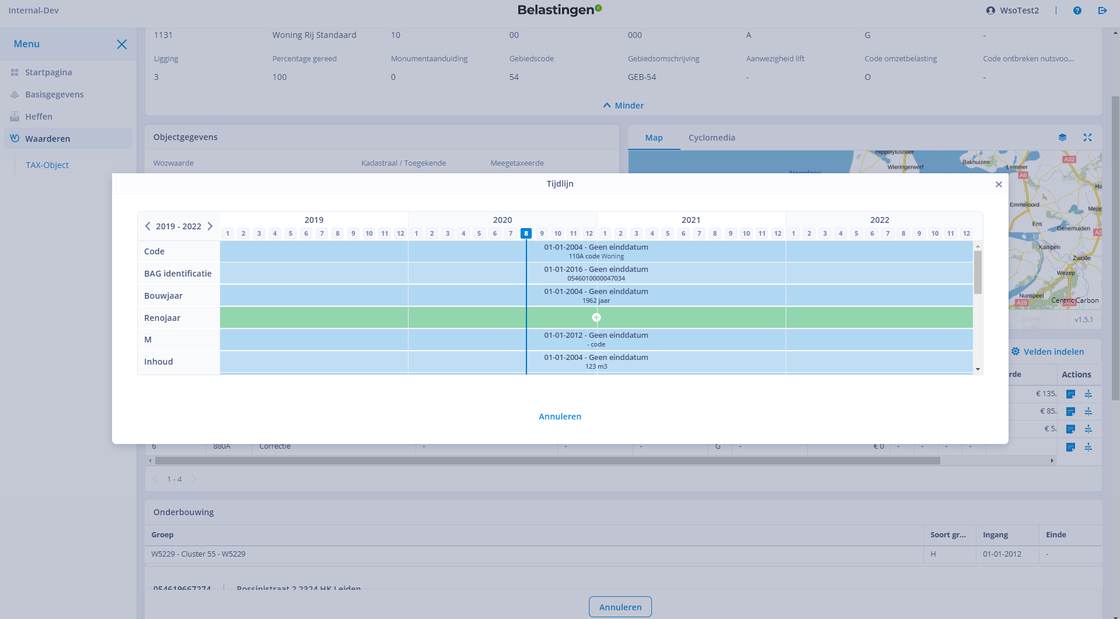Collapse details with the Minder link
This screenshot has height=619, width=1120.
(623, 106)
